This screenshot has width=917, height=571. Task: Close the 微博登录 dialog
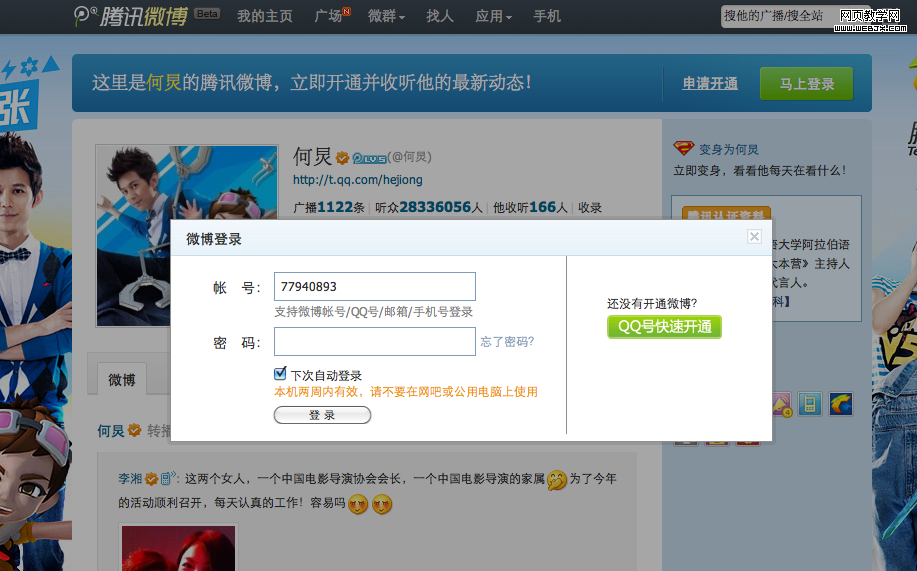(x=754, y=237)
